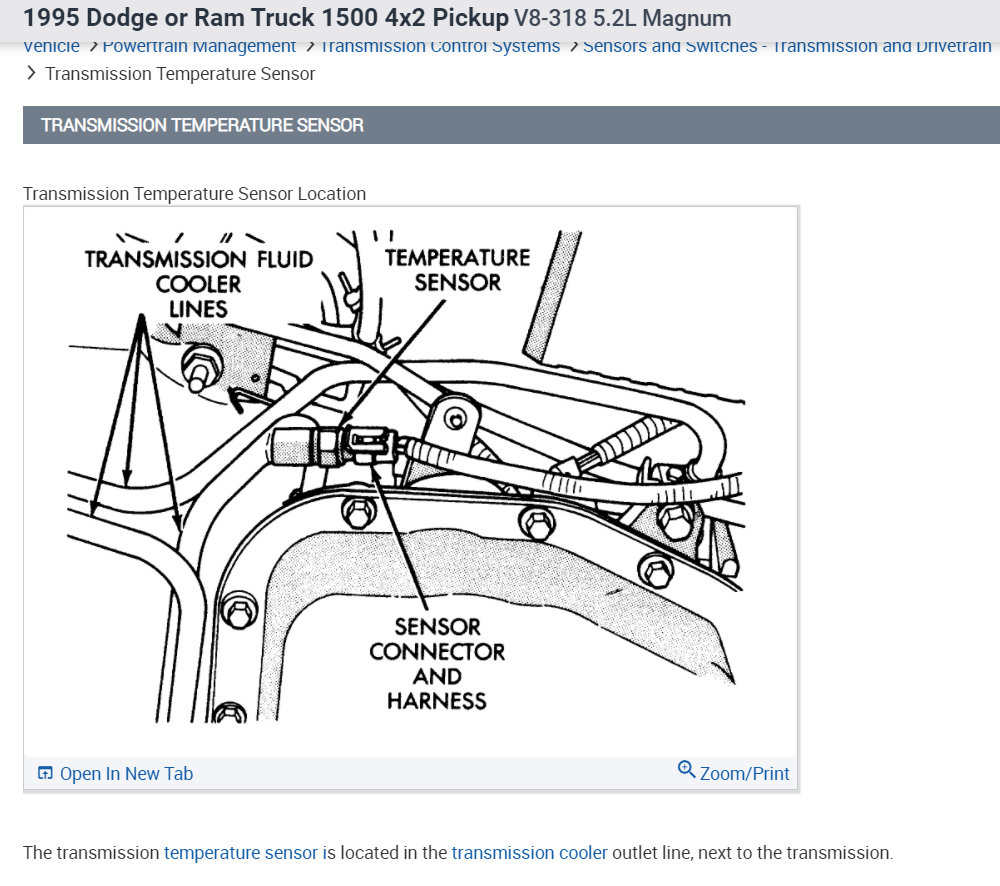Screen dimensions: 1000x886
Task: Open In New Tab text link
Action: point(126,774)
